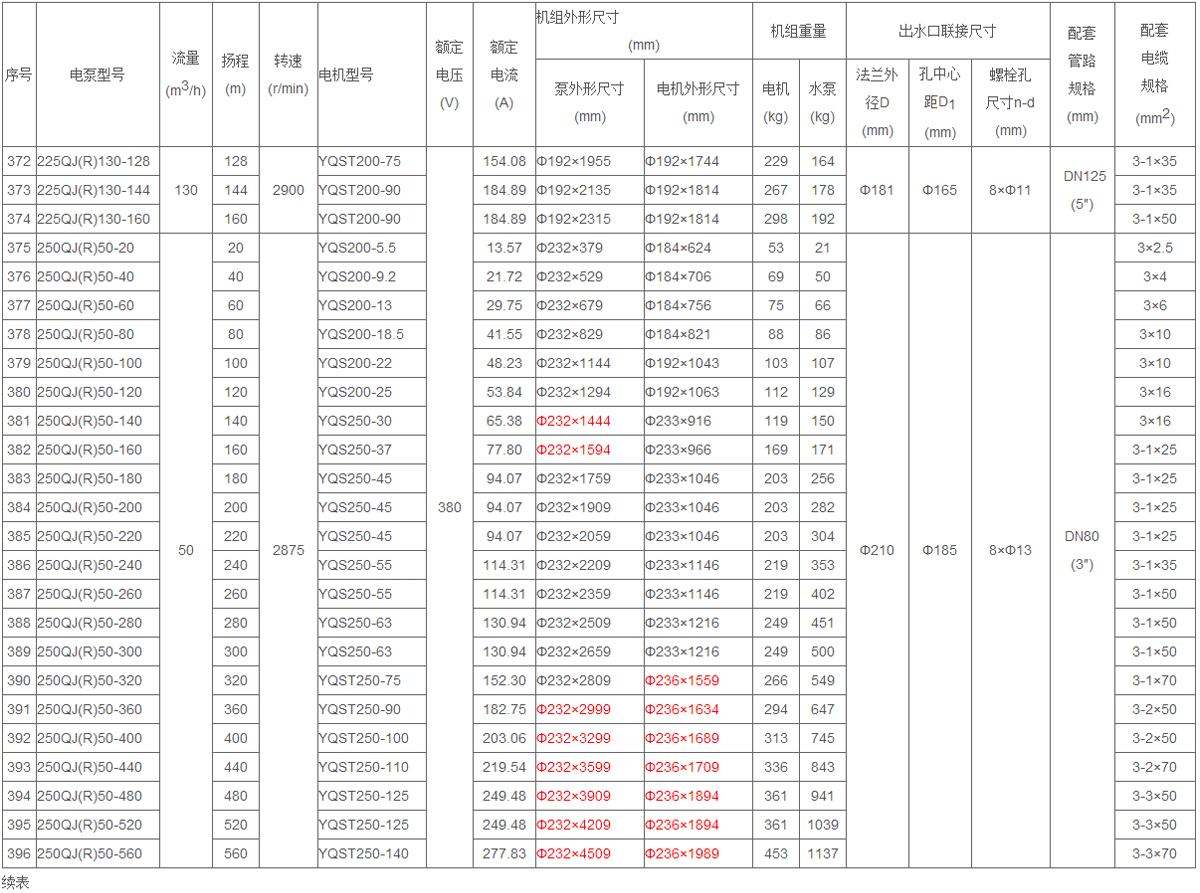Click the 螺栓孔尺寸n-d header cell

[x=1011, y=102]
